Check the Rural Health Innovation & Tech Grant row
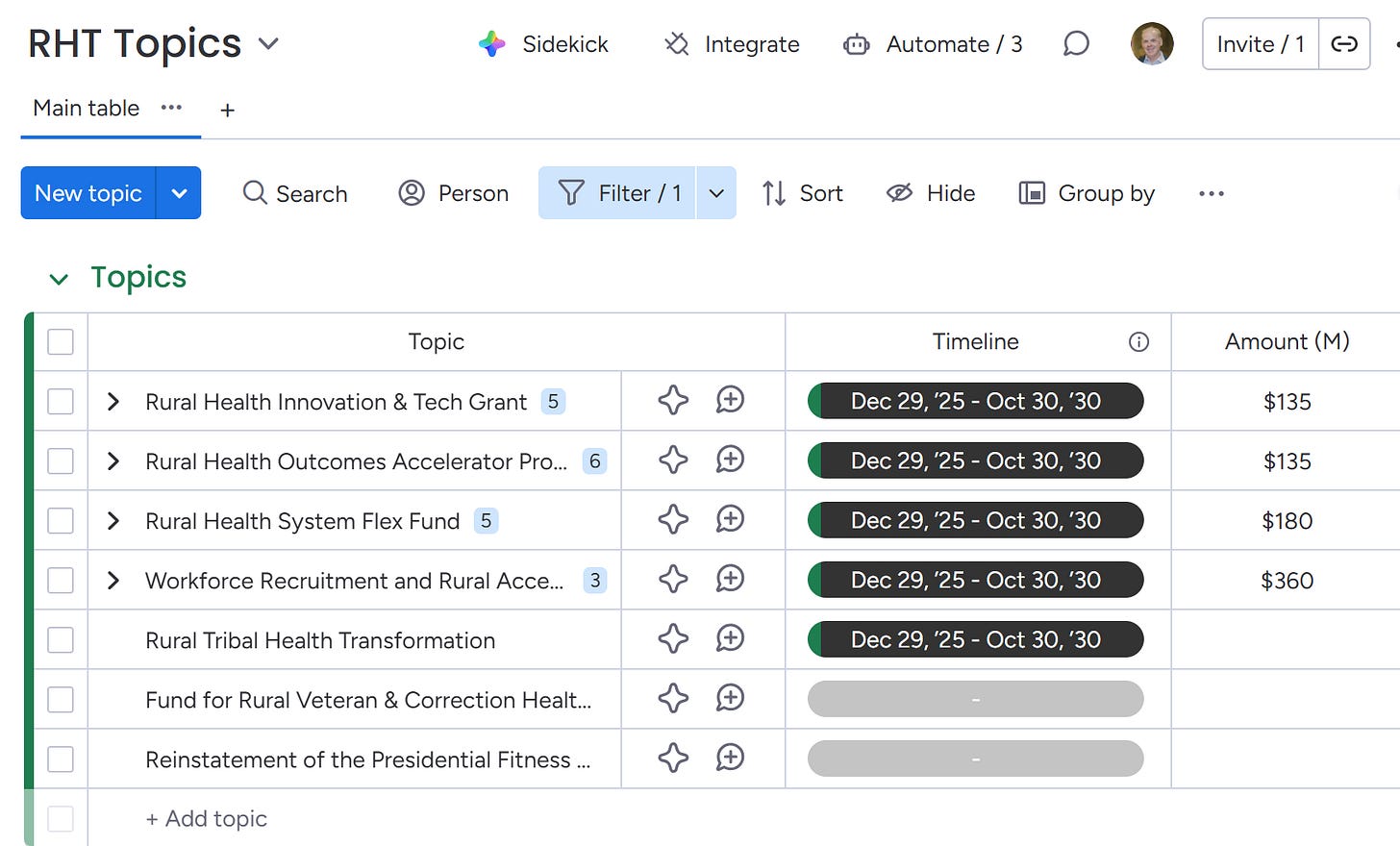1400x846 pixels. tap(61, 402)
